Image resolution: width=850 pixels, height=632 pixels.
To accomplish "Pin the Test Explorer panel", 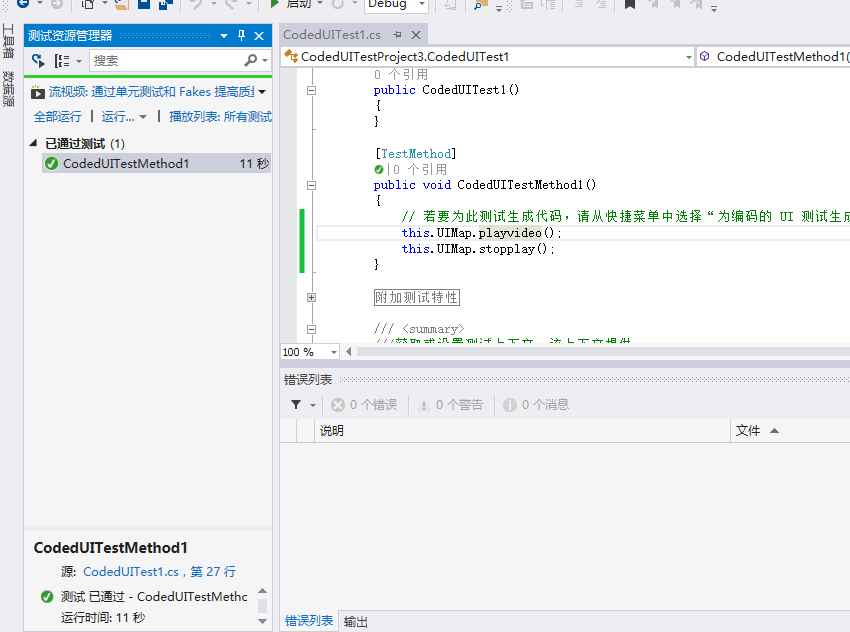I will [x=241, y=35].
